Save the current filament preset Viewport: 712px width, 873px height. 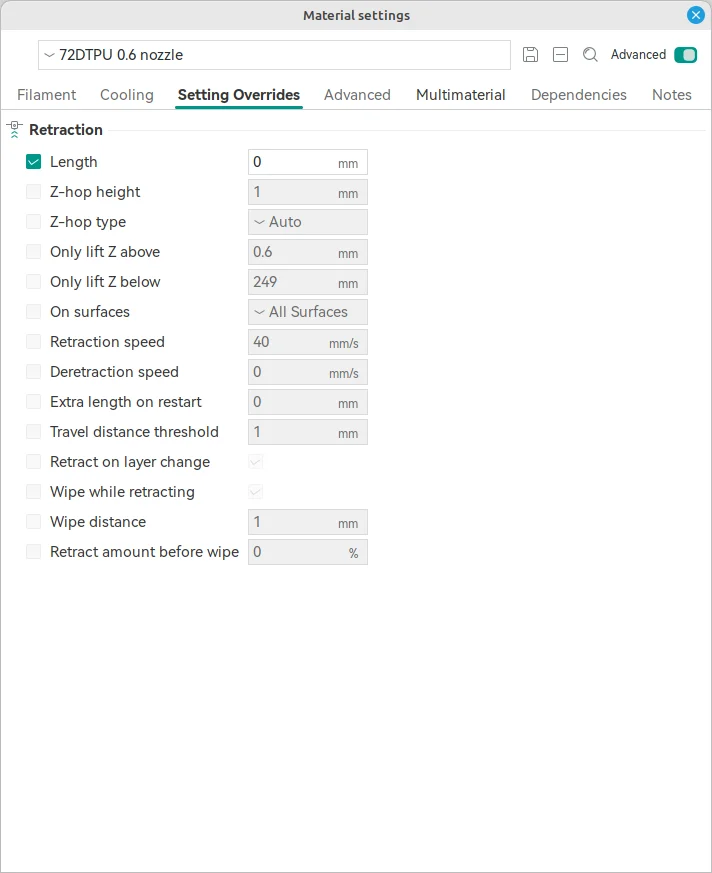(531, 55)
